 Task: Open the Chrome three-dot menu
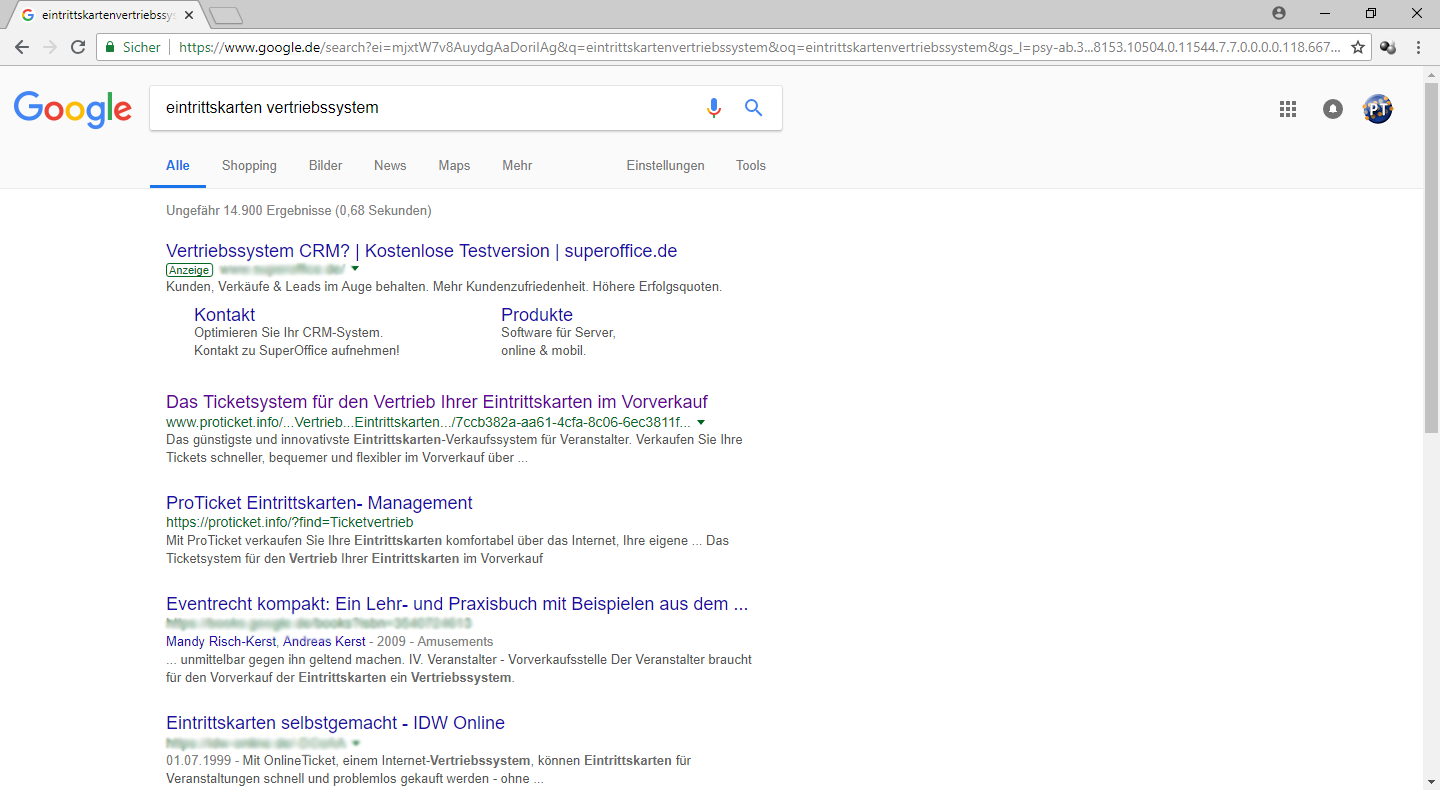1418,47
